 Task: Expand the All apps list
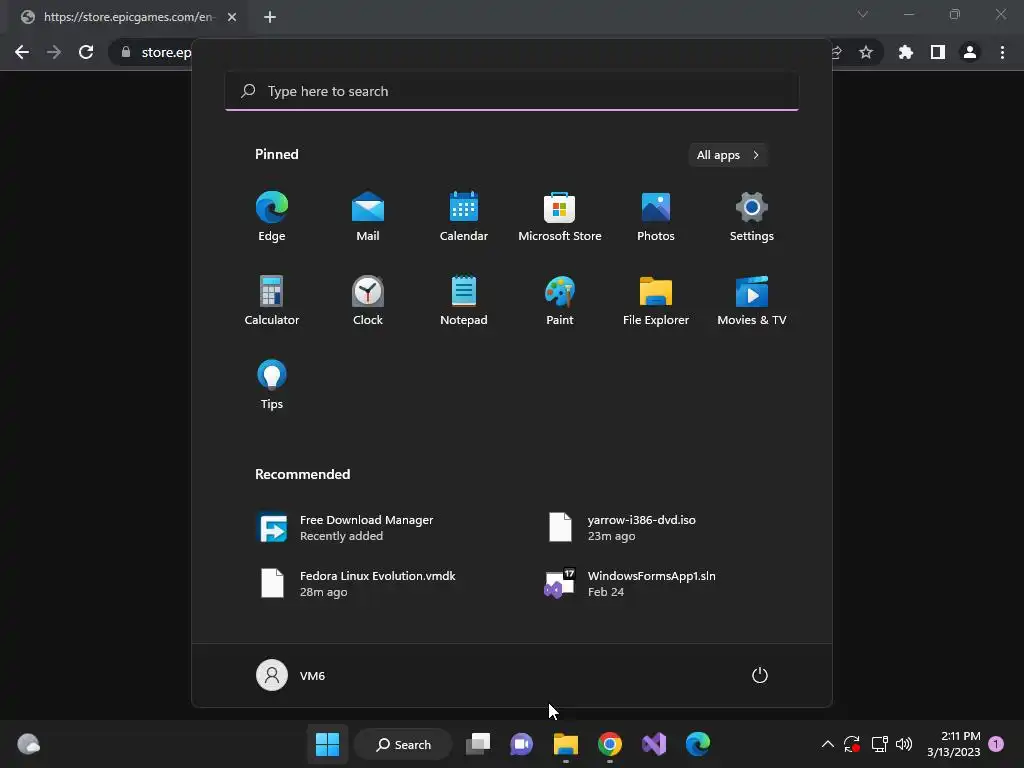coord(728,155)
